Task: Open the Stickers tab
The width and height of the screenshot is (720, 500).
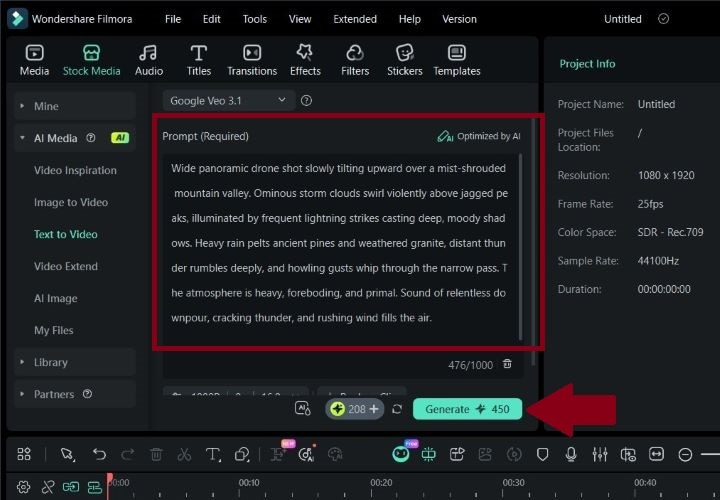Action: coord(405,60)
